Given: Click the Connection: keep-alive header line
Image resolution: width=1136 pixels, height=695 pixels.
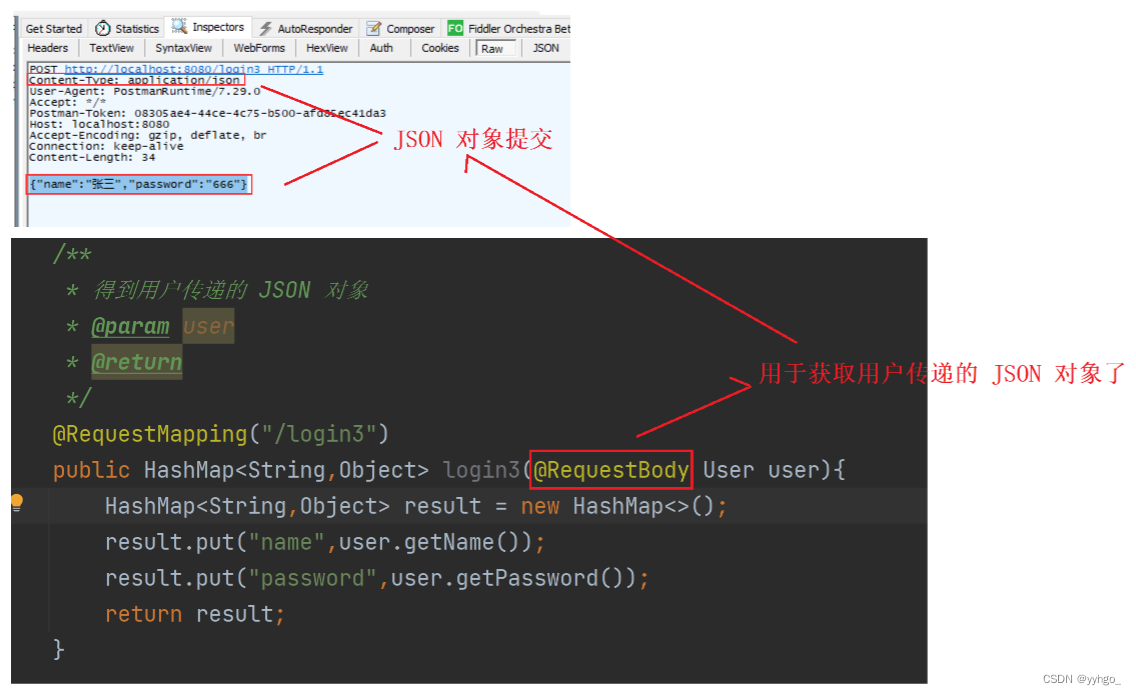Looking at the screenshot, I should [106, 146].
